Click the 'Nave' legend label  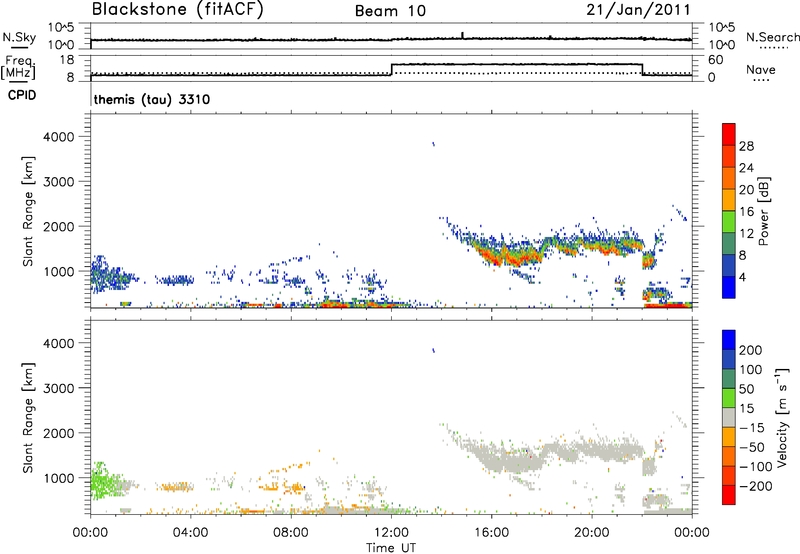click(x=761, y=70)
